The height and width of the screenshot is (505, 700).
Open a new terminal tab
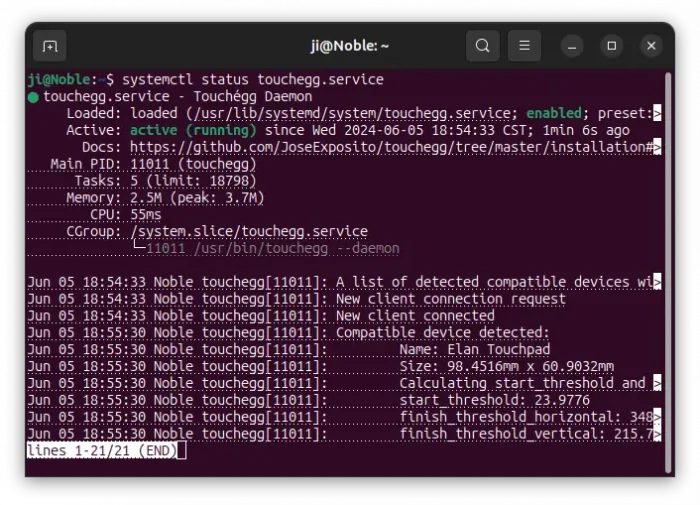pyautogui.click(x=50, y=46)
